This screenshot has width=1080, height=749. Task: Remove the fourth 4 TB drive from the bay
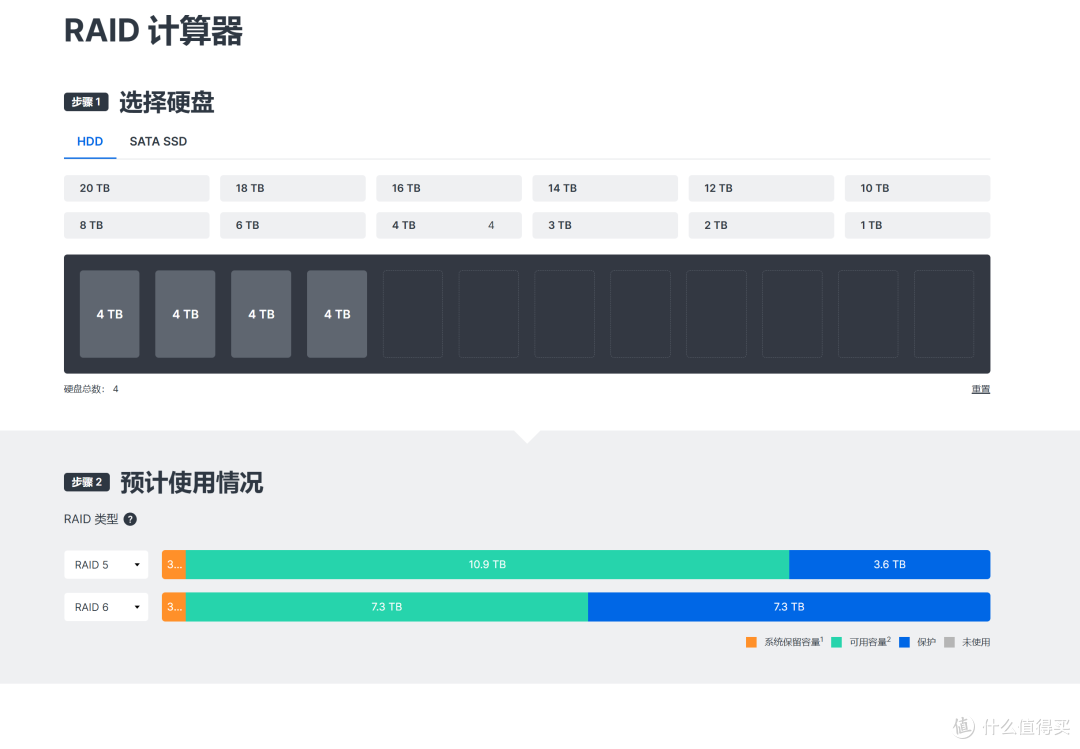pos(337,314)
